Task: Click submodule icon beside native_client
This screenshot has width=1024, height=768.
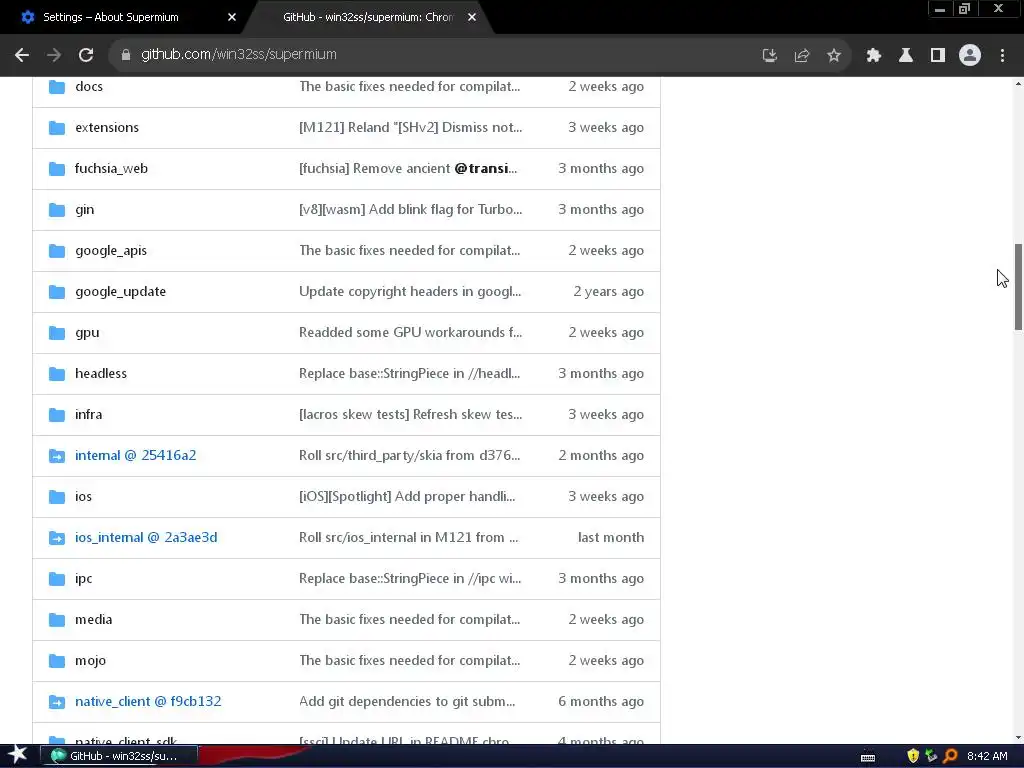Action: pos(57,701)
